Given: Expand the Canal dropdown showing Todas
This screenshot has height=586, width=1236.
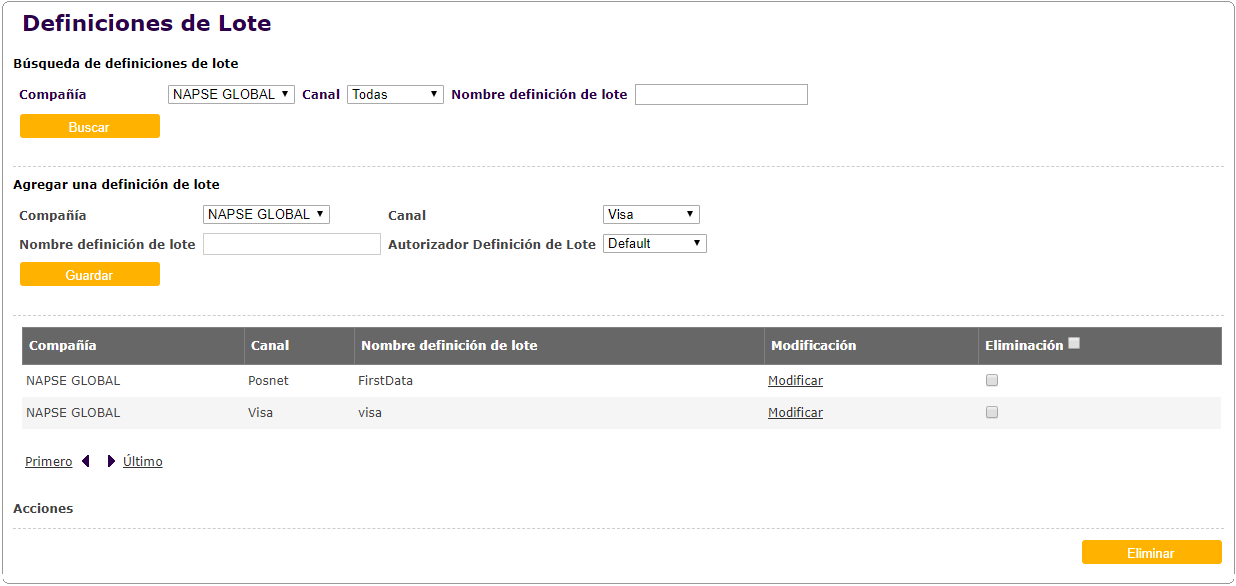Looking at the screenshot, I should pos(395,94).
